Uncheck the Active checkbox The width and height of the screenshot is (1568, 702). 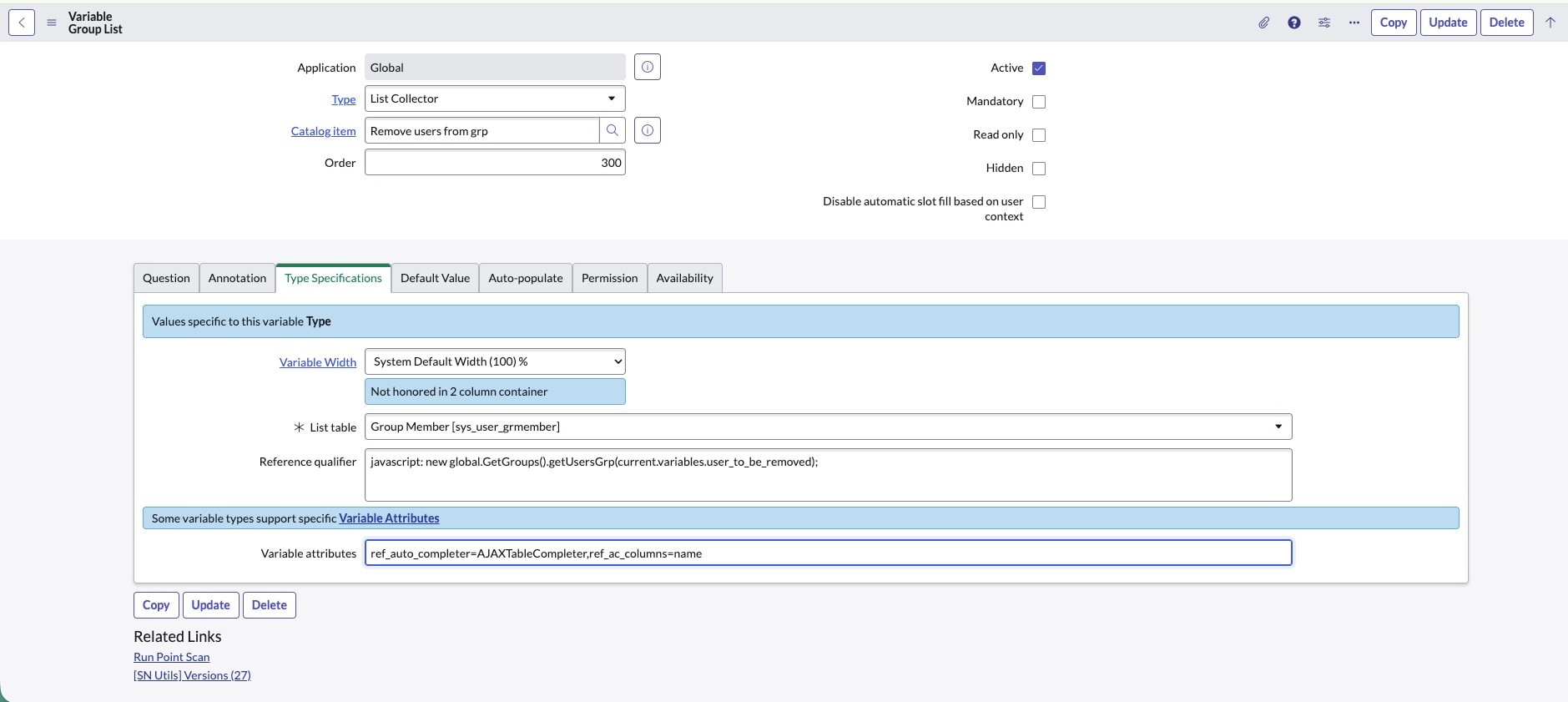1038,68
